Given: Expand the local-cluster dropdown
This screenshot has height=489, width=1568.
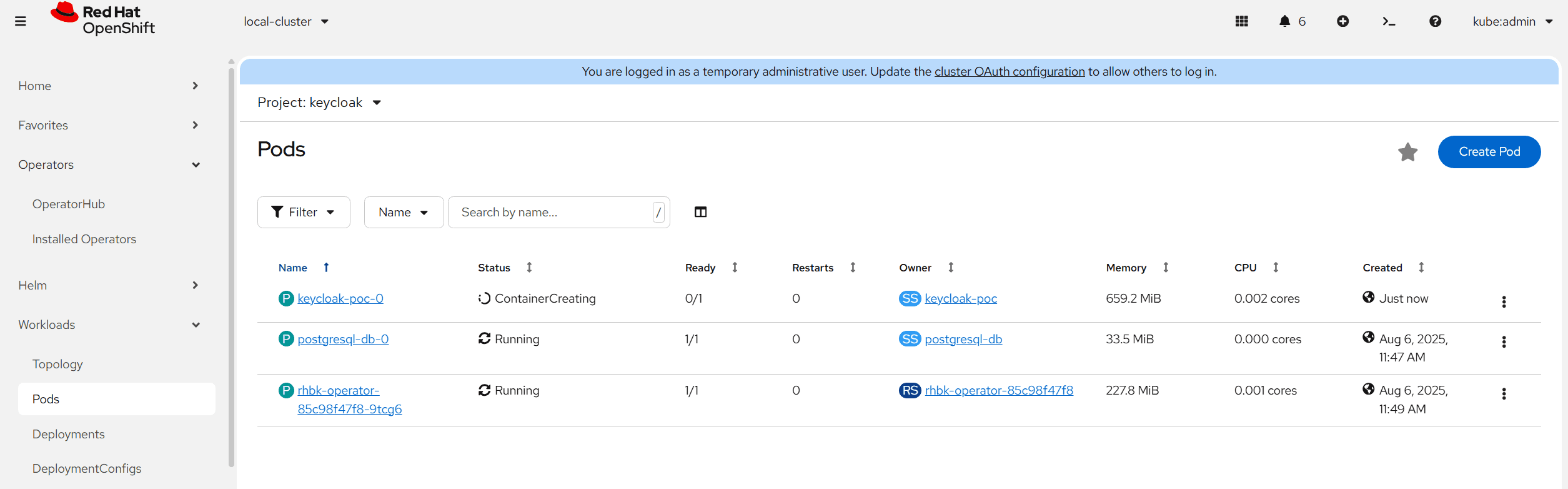Looking at the screenshot, I should (286, 21).
